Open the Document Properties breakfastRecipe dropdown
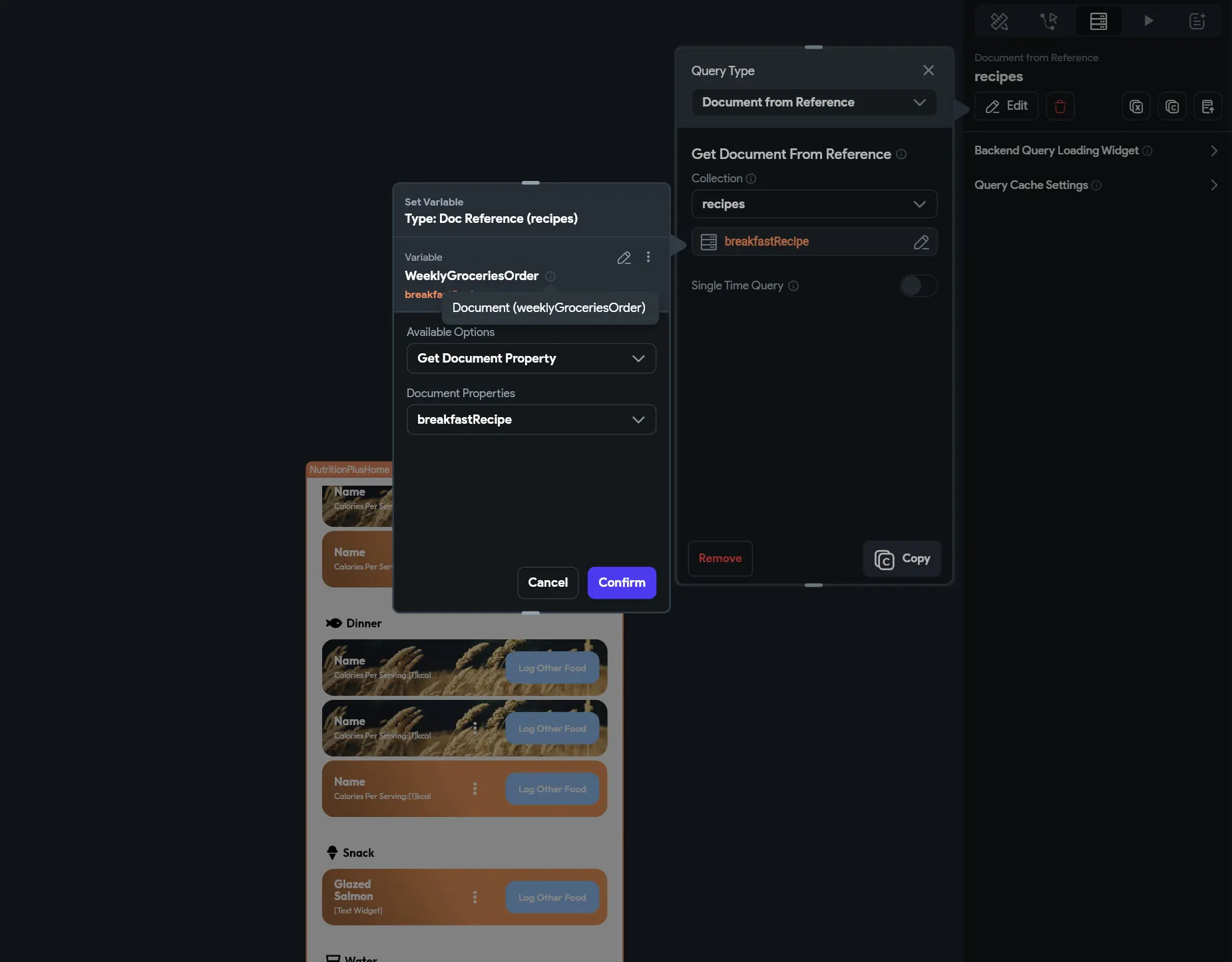 coord(531,420)
